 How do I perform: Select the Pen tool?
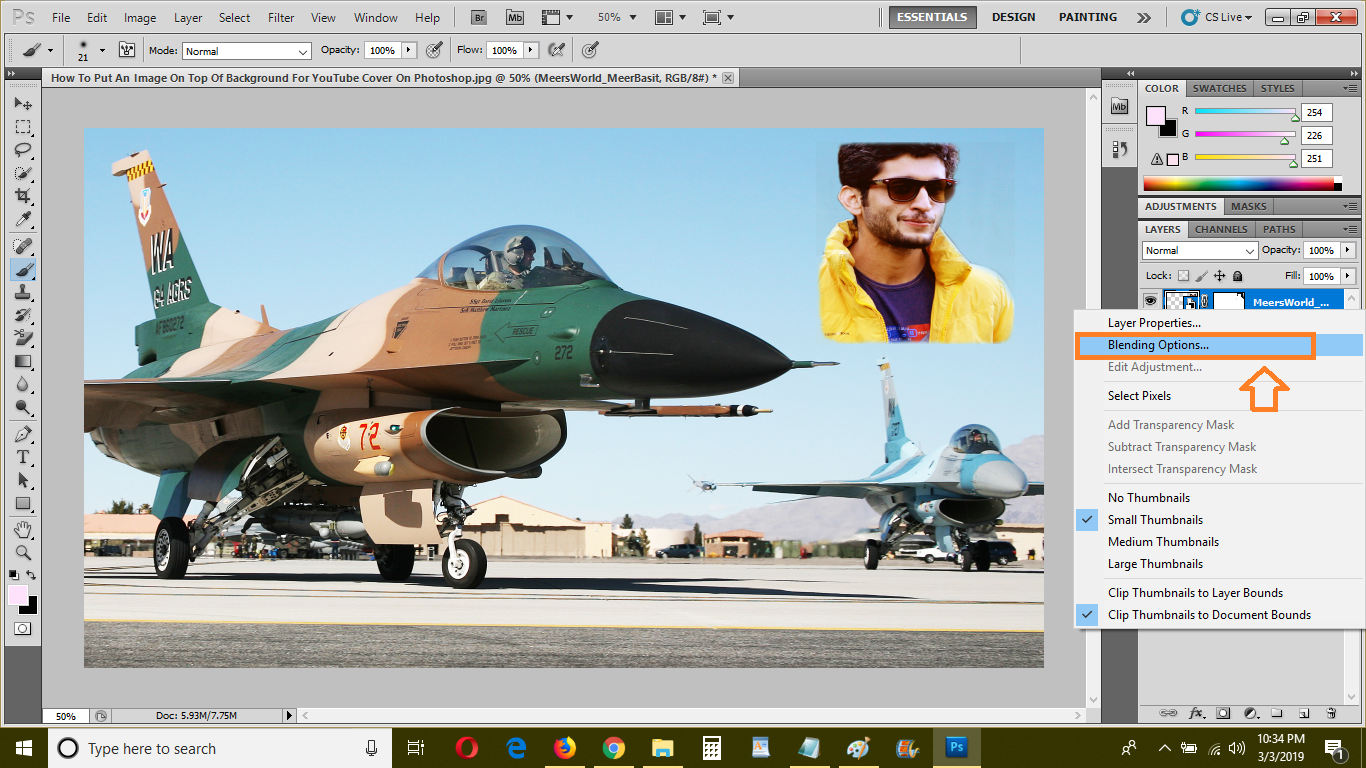[23, 435]
